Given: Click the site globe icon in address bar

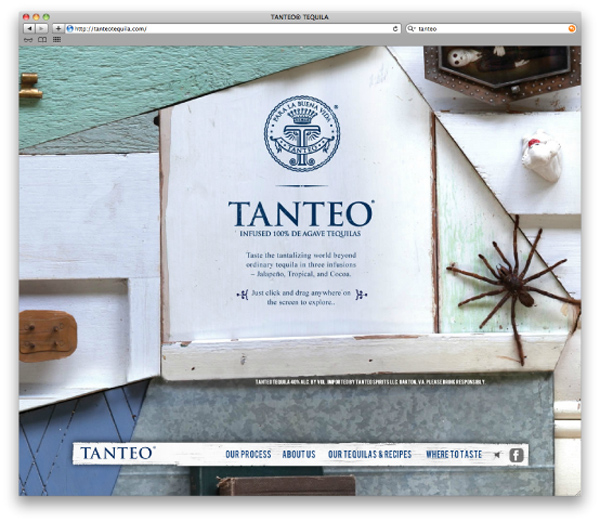Looking at the screenshot, I should pyautogui.click(x=70, y=29).
